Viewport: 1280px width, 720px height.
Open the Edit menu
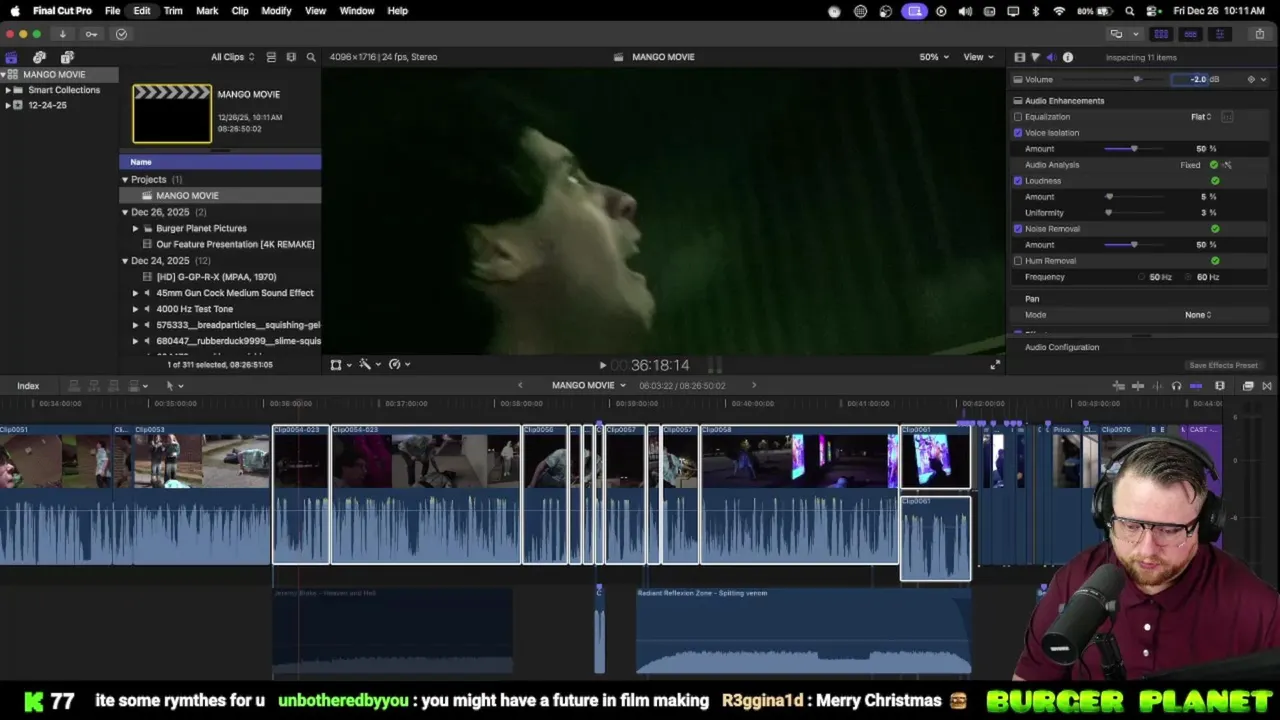tap(142, 11)
